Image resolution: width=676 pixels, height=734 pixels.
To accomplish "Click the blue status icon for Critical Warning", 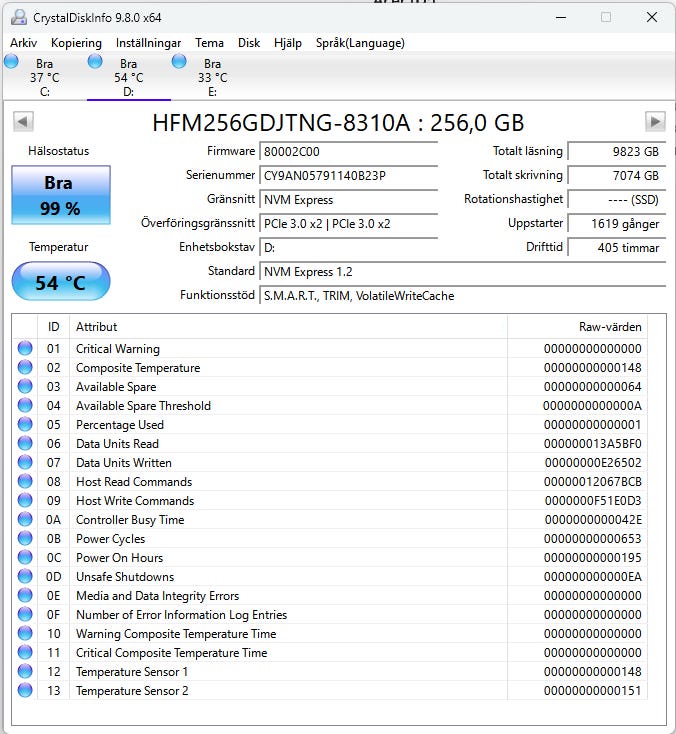I will click(25, 349).
